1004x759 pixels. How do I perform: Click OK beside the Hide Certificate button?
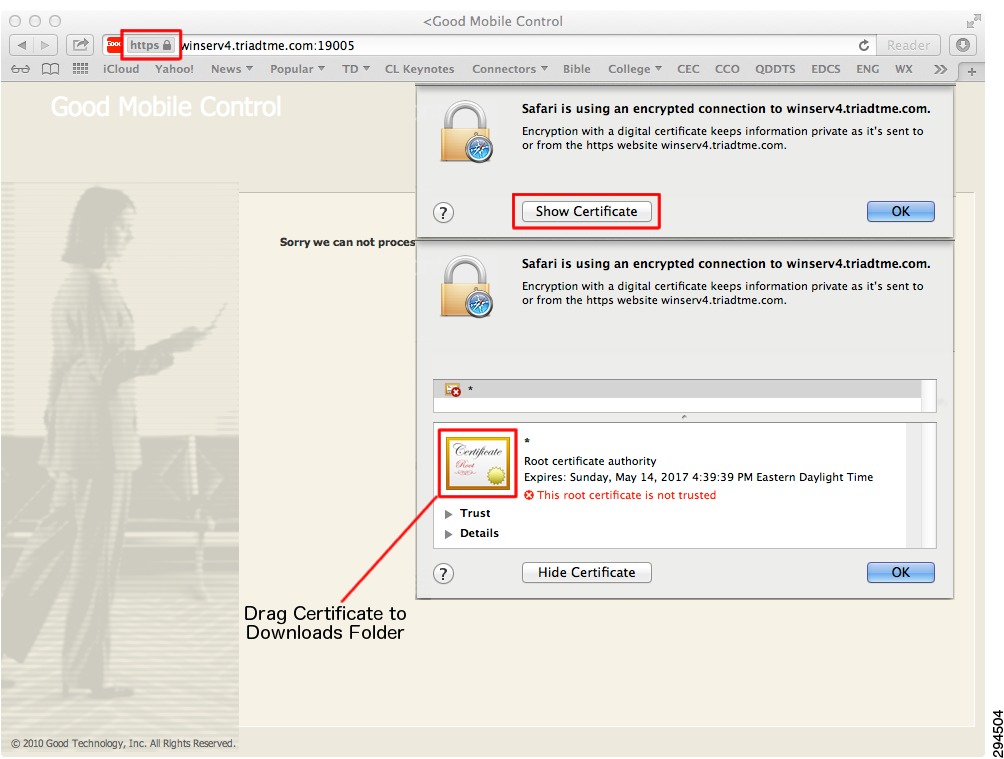900,573
